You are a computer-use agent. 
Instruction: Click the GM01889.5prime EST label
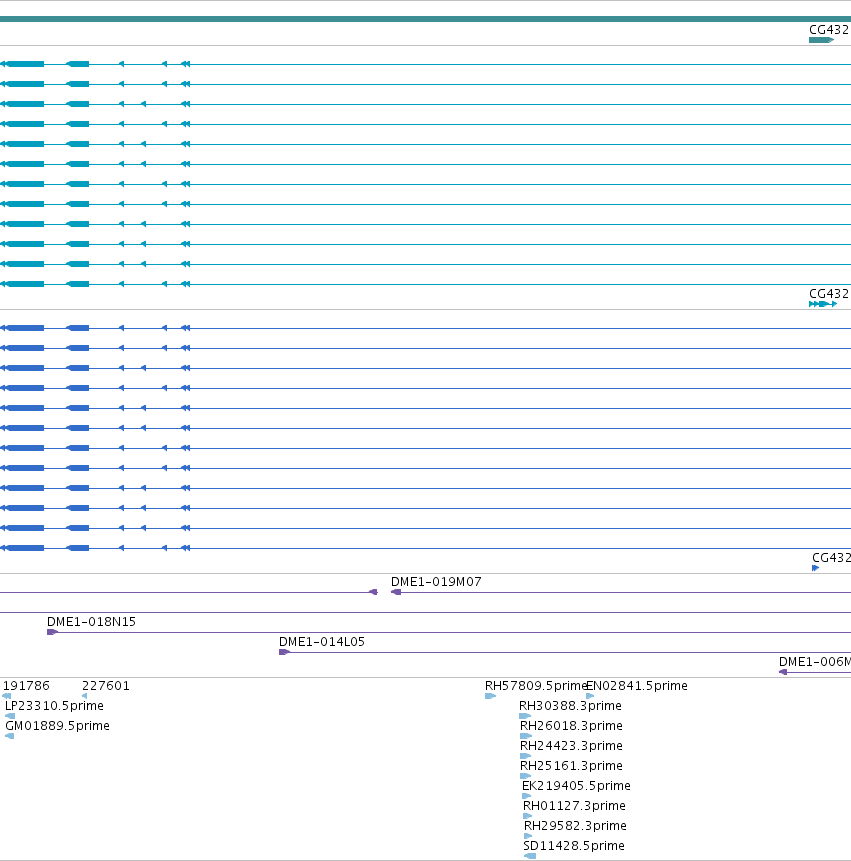pyautogui.click(x=58, y=726)
